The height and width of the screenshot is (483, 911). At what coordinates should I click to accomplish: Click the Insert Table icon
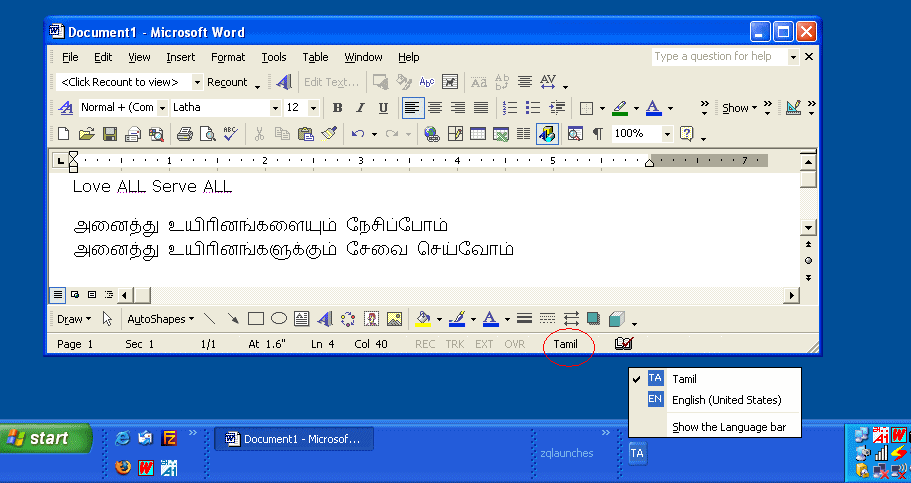point(478,134)
